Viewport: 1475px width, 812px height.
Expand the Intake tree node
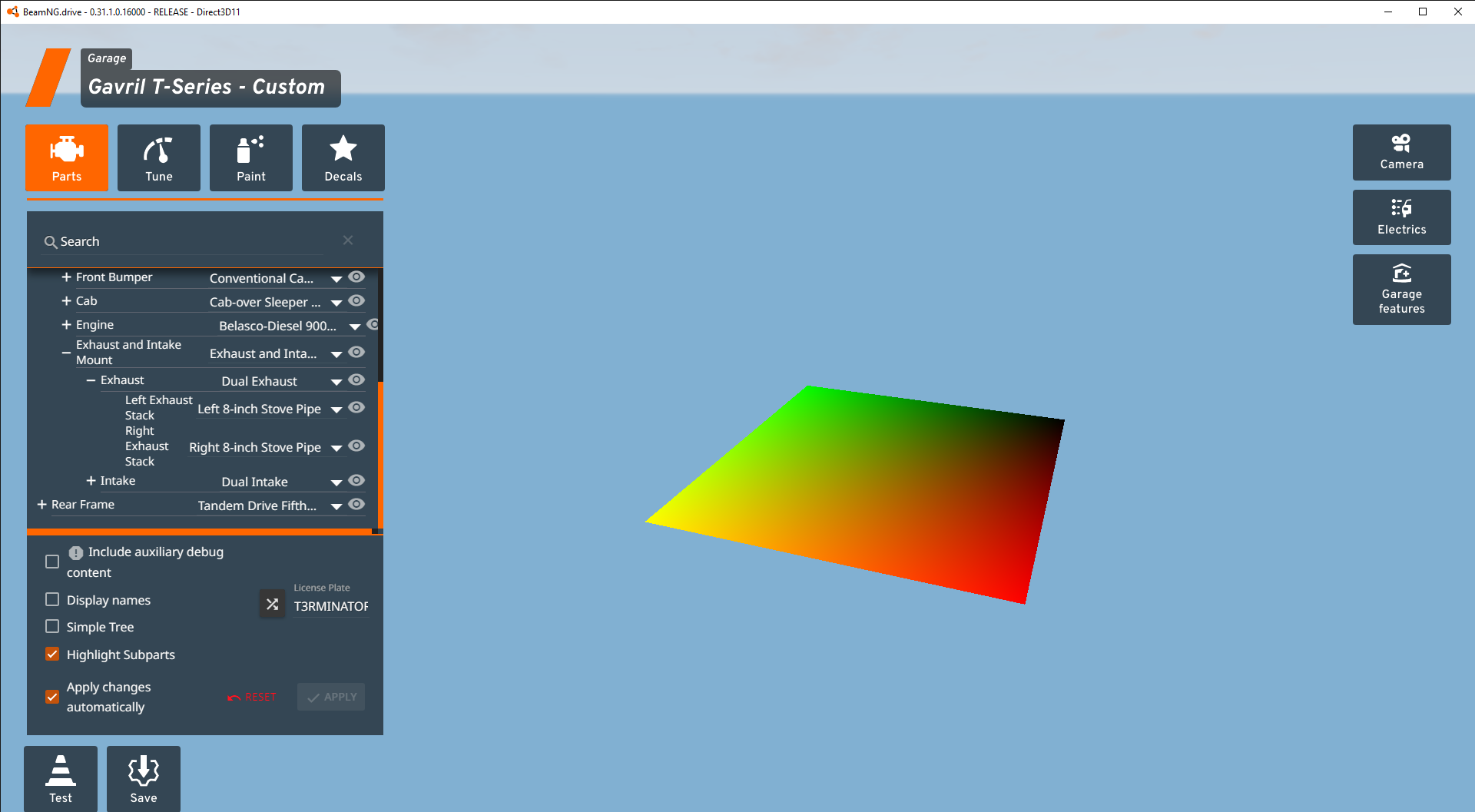[x=91, y=481]
